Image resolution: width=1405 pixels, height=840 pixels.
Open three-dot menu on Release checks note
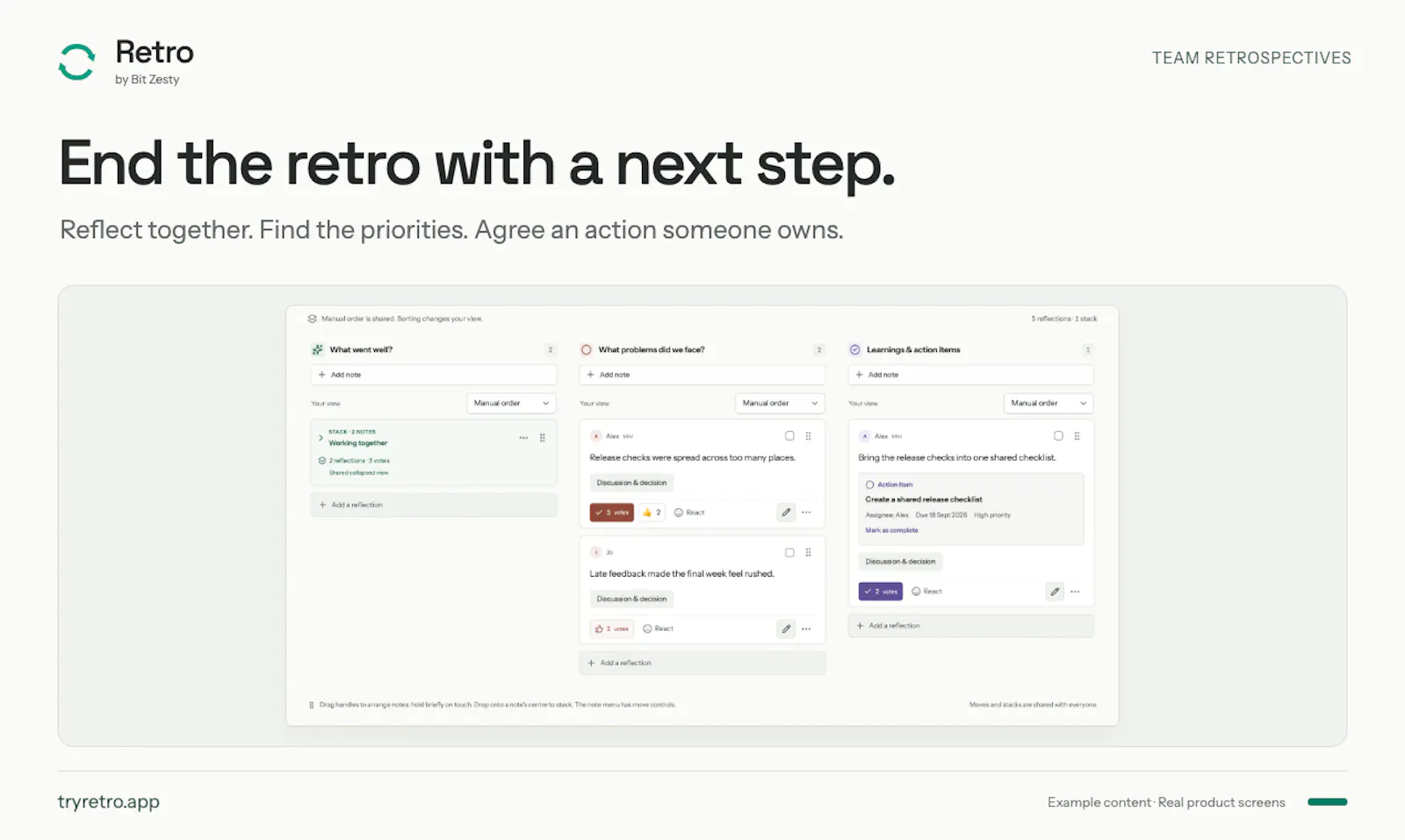pos(806,512)
